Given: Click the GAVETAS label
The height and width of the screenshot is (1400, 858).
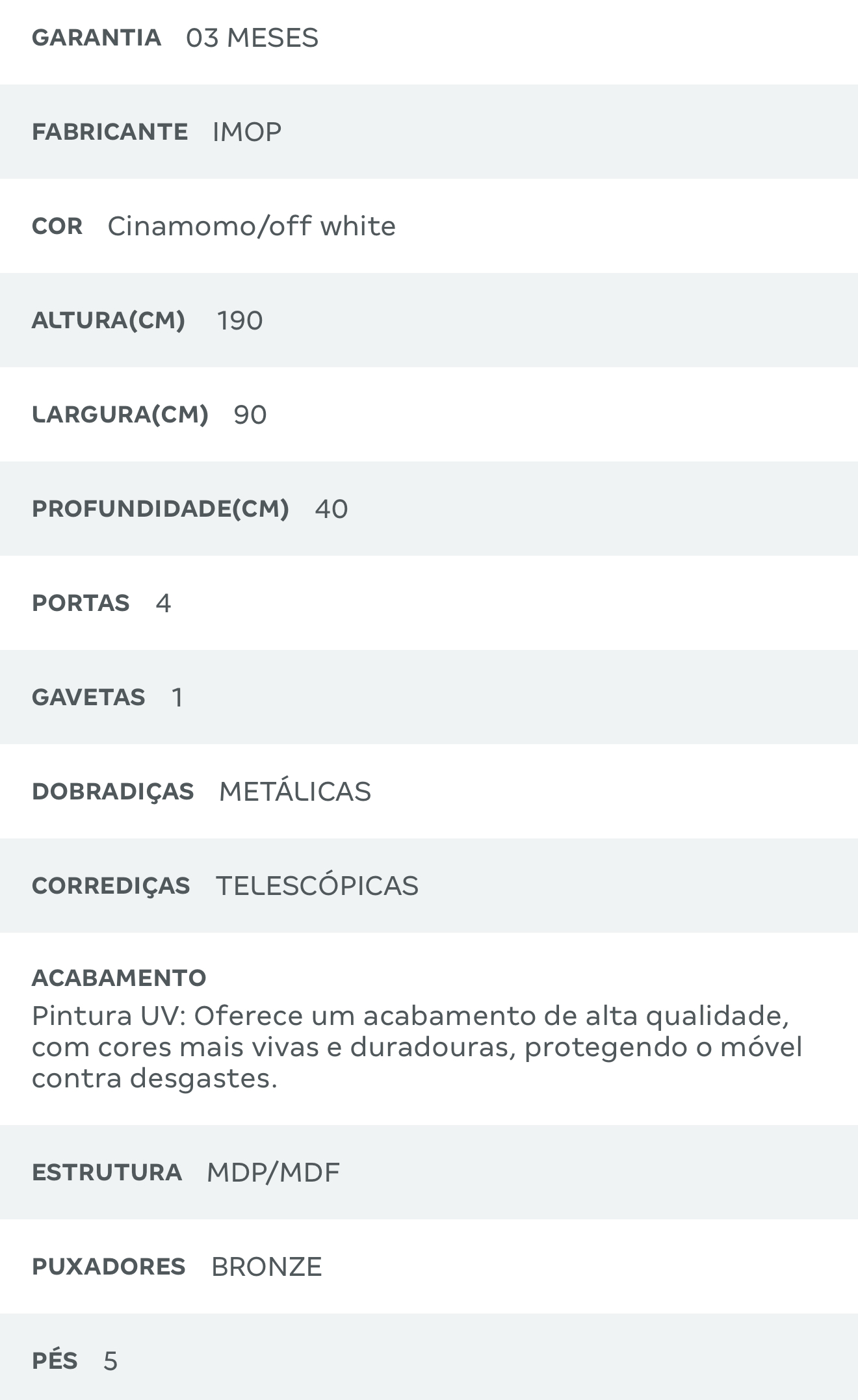Looking at the screenshot, I should [88, 697].
